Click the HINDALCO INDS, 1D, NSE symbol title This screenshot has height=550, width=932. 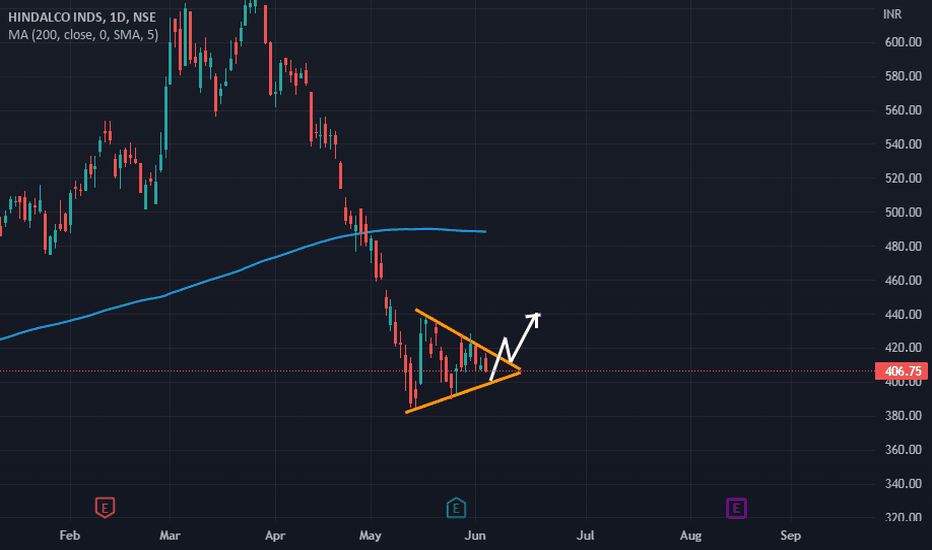[82, 17]
